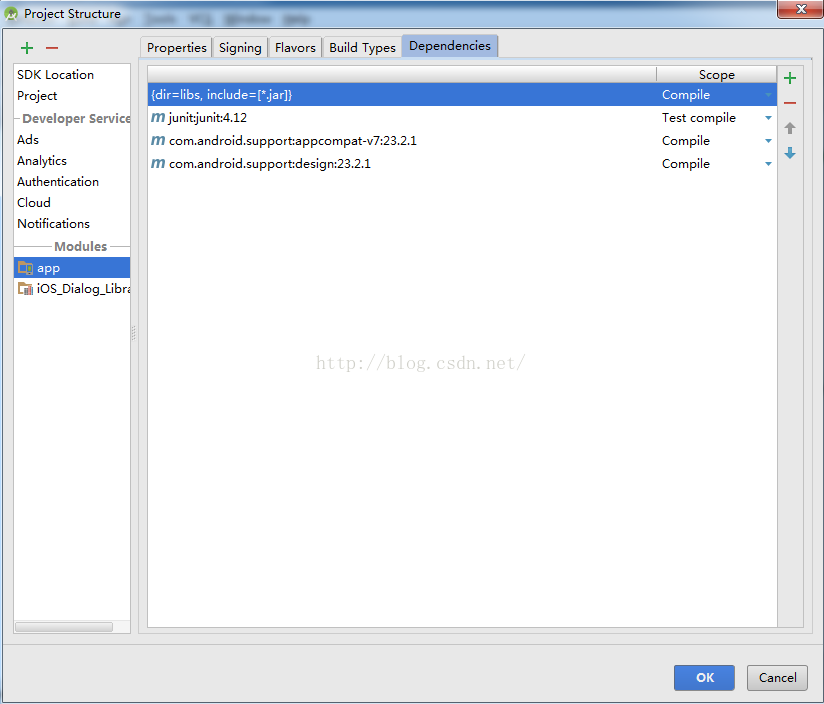Move dependency up with the arrow icon
824x704 pixels.
pos(789,128)
